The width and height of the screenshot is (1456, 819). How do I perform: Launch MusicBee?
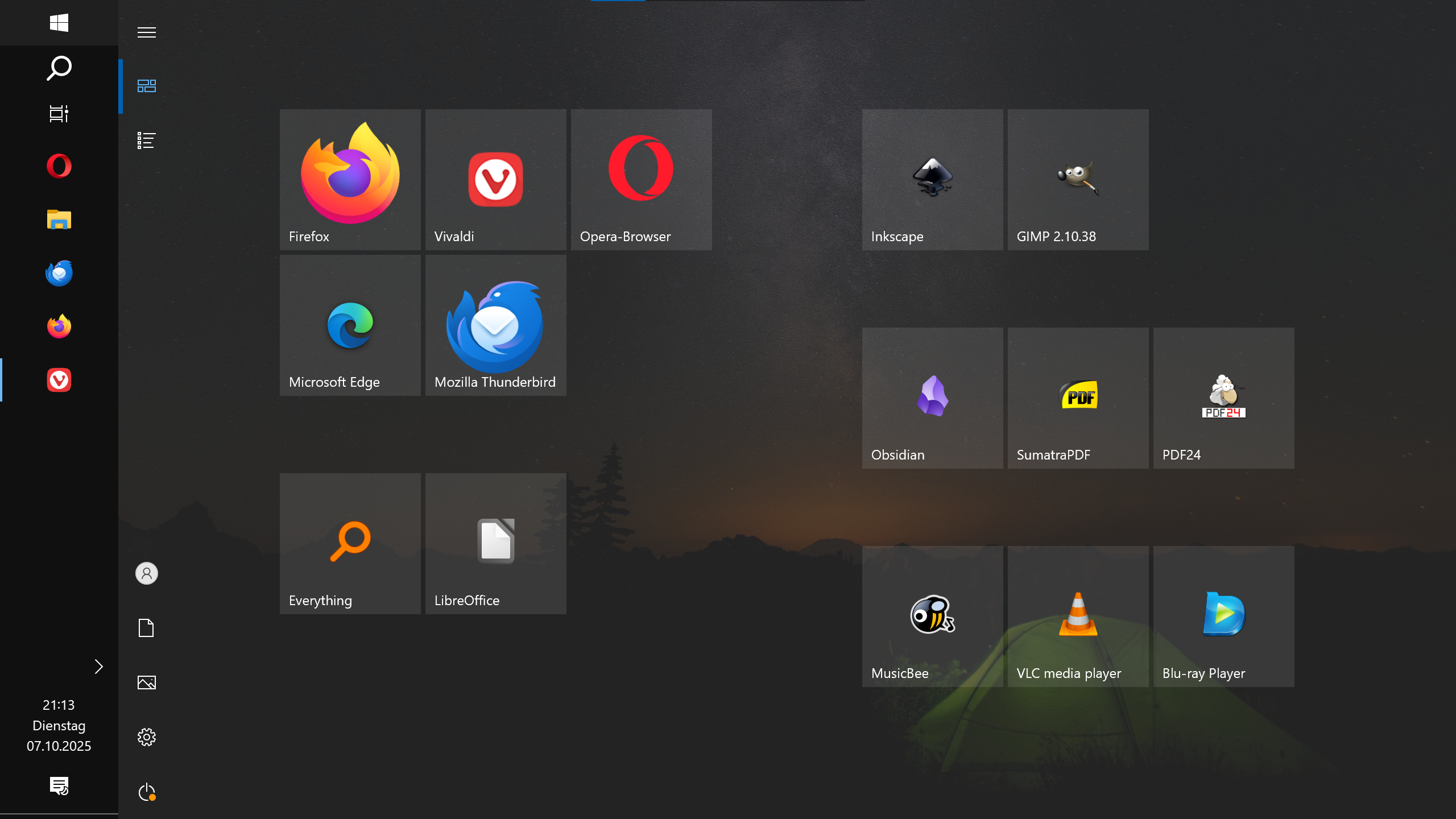tap(932, 616)
